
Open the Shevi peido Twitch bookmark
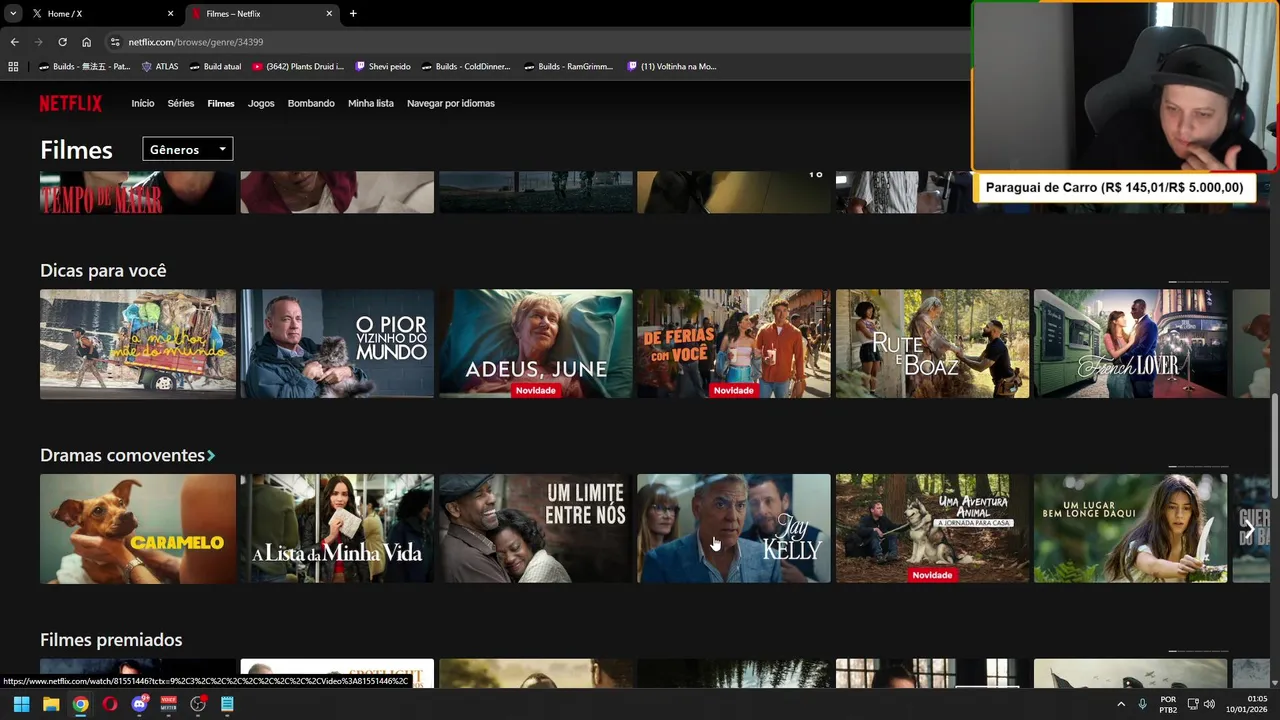pos(383,67)
